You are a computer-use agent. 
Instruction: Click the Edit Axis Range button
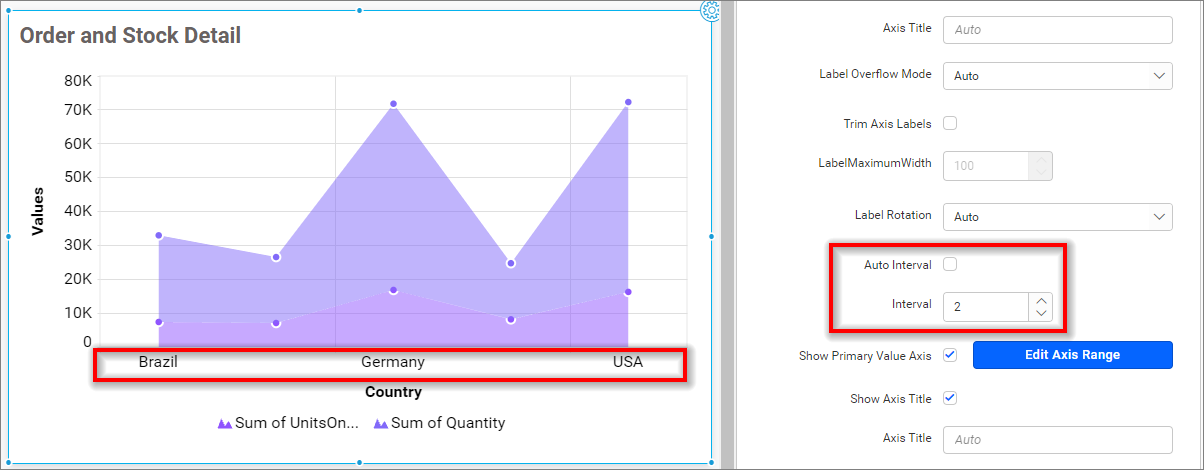(1072, 355)
